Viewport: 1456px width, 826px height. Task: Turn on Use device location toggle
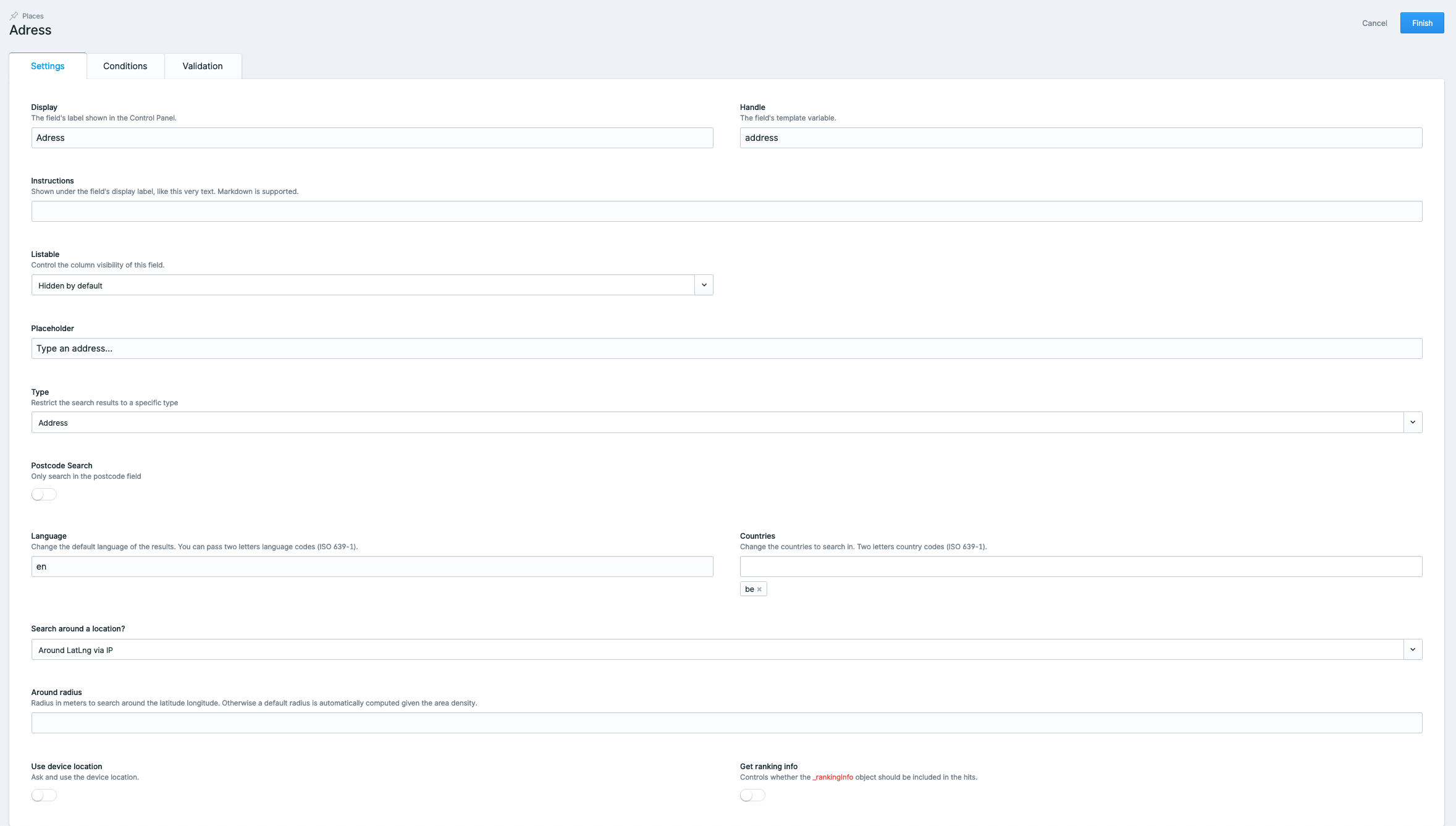click(44, 796)
